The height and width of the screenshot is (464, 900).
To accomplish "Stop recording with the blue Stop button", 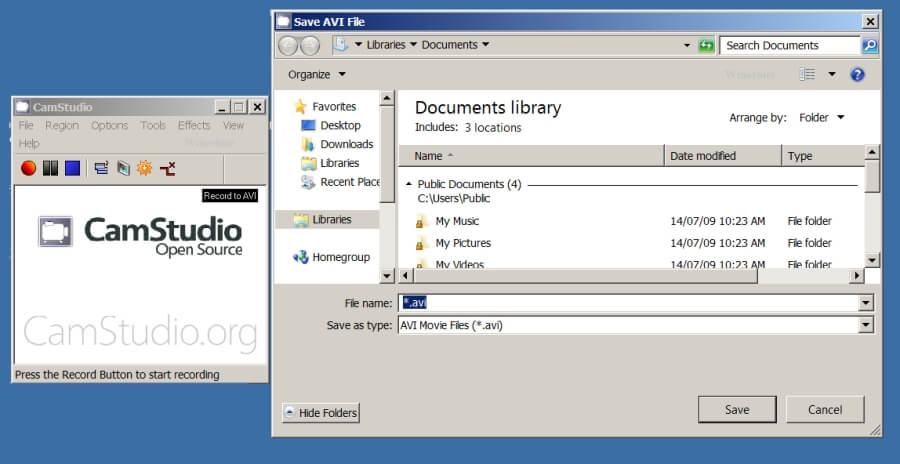I will 72,168.
